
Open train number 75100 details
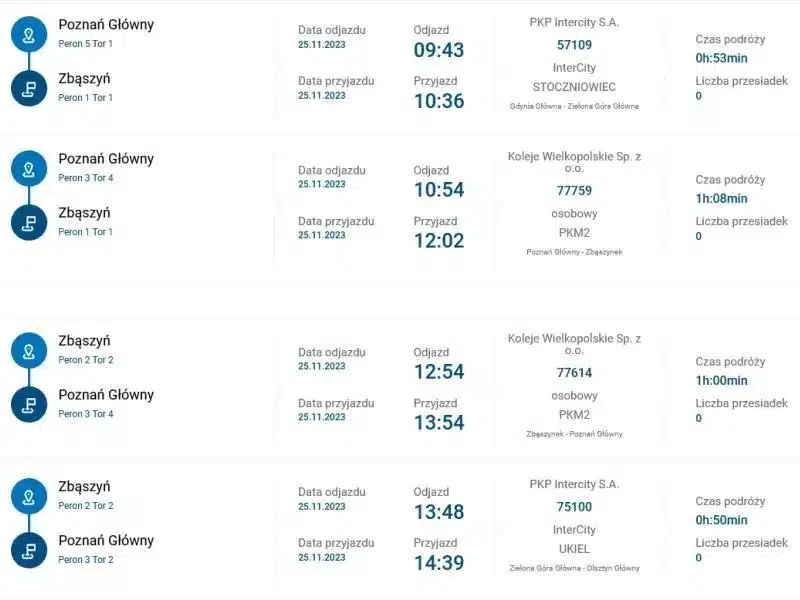(574, 507)
